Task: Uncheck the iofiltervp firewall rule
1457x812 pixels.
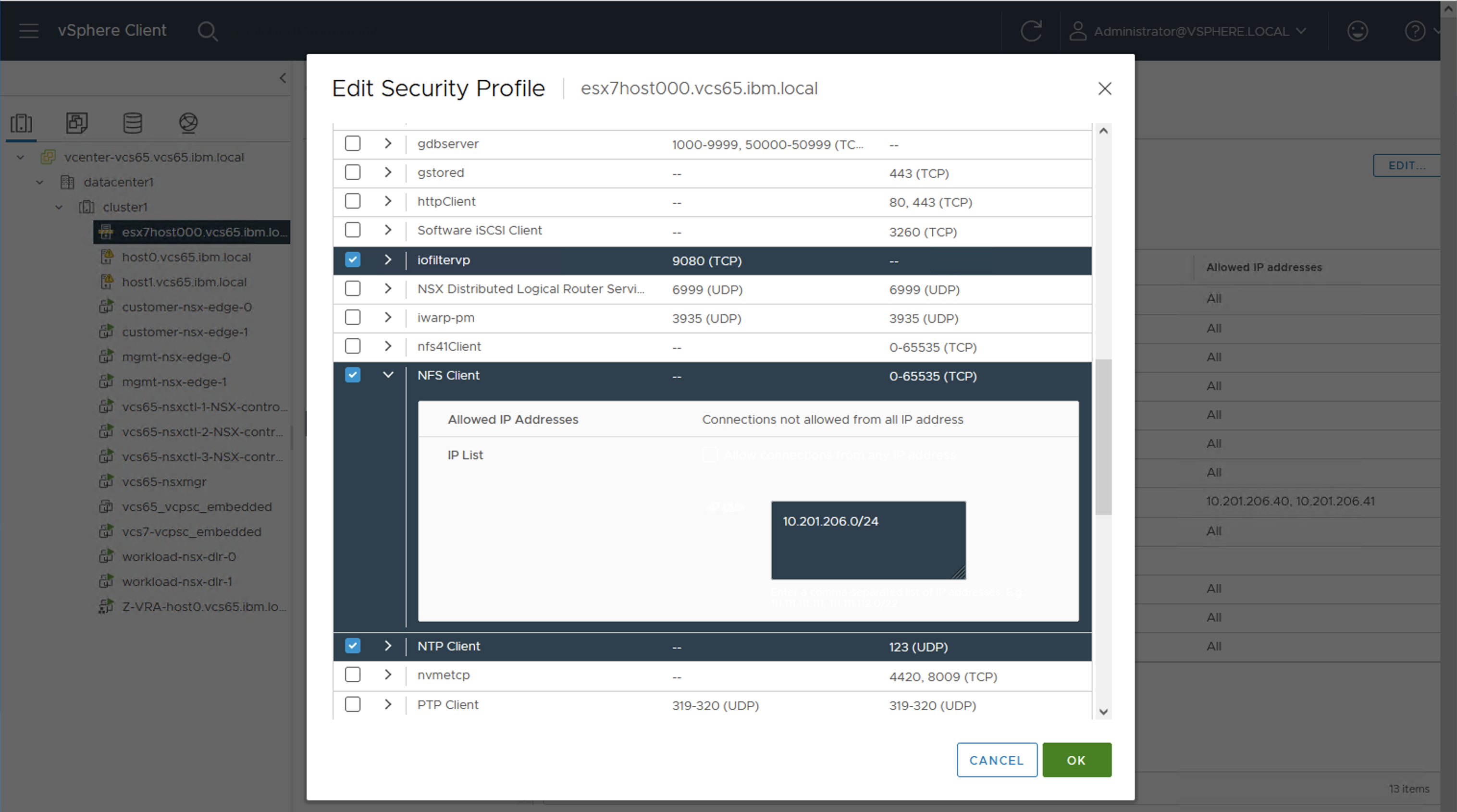Action: click(x=352, y=260)
